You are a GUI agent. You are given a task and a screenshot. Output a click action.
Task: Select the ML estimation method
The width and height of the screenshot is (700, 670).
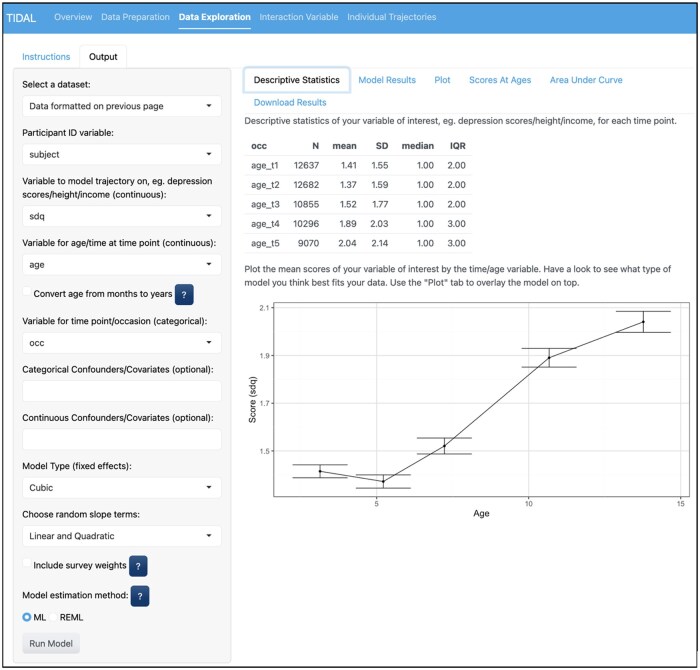coord(28,617)
